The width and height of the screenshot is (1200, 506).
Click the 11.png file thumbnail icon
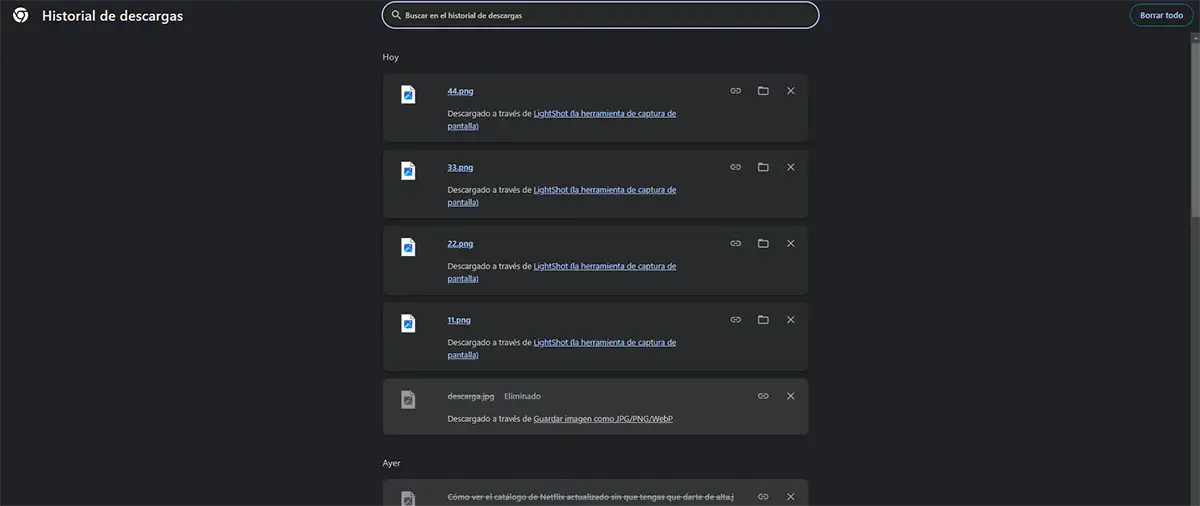pos(408,323)
